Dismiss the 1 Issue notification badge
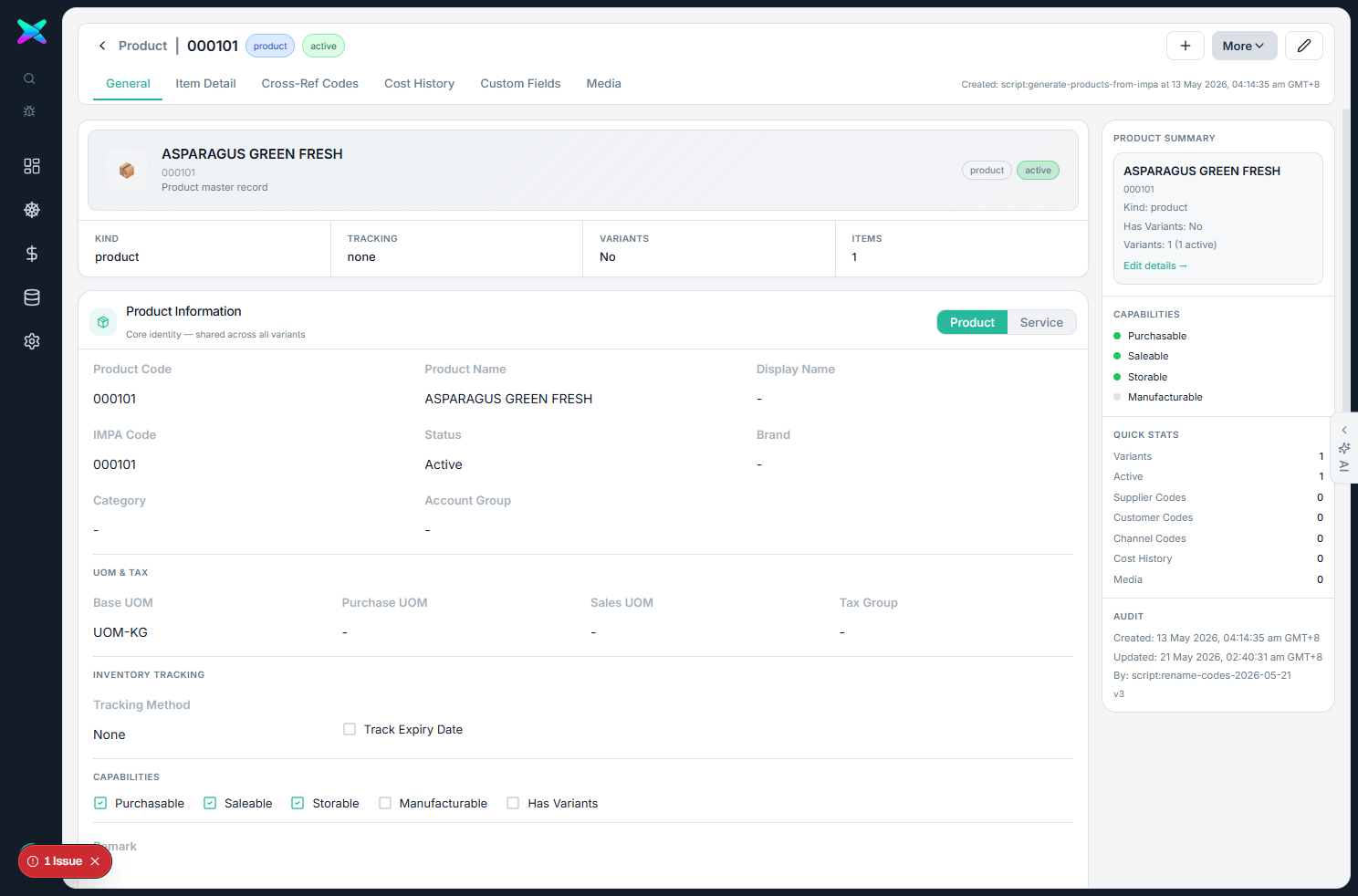 coord(95,861)
